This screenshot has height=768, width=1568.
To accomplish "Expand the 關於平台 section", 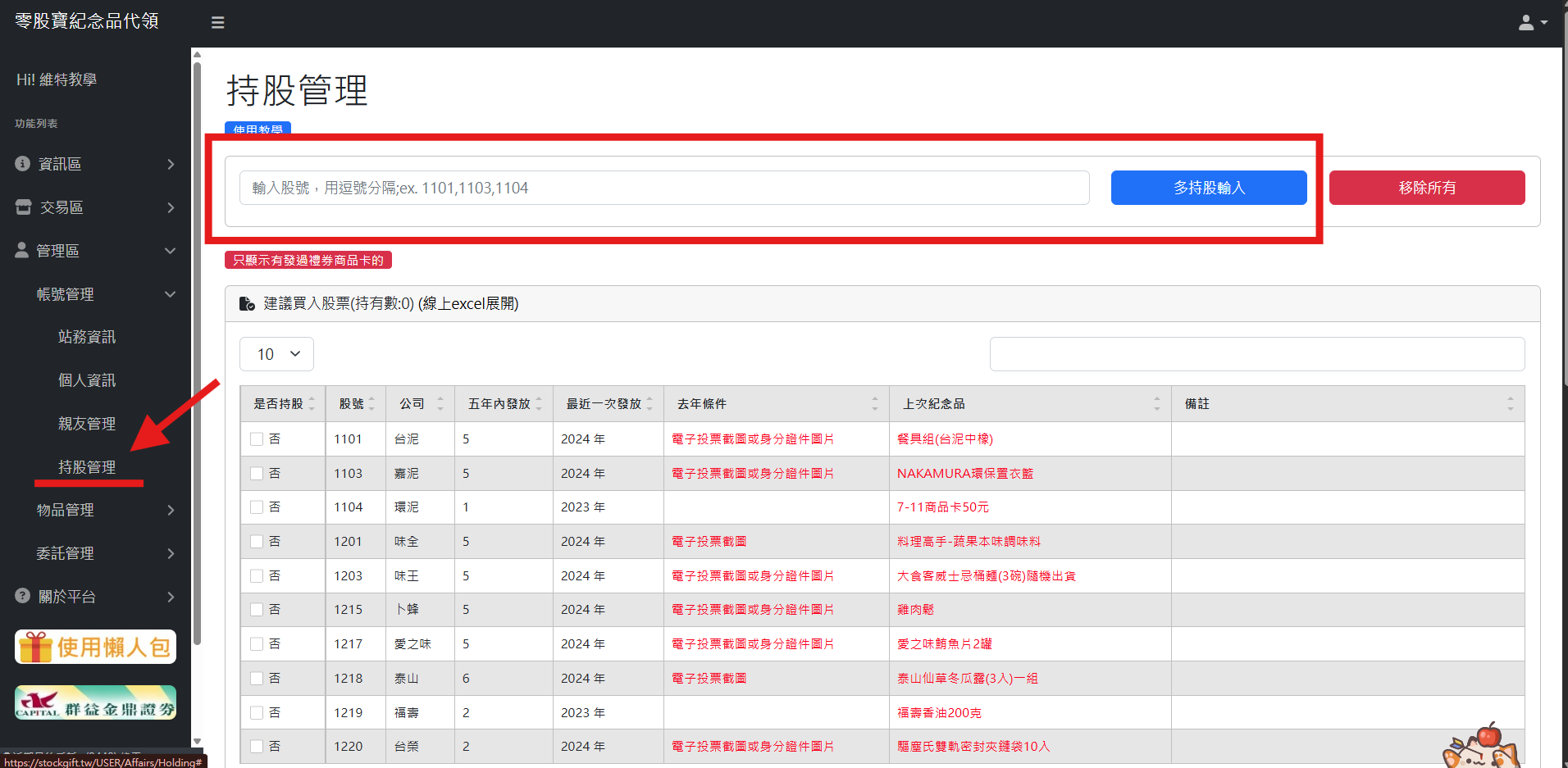I will click(x=95, y=597).
